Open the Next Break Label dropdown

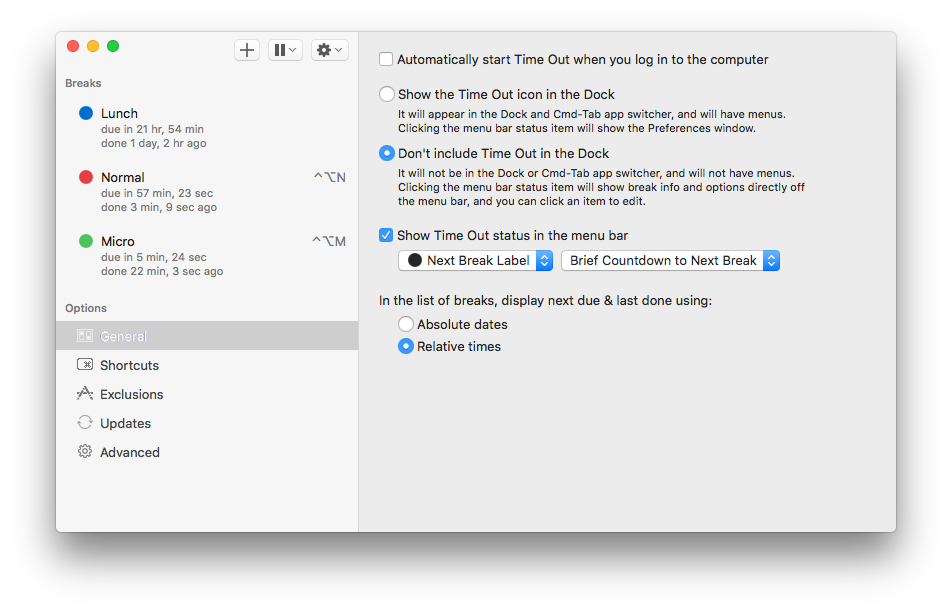pyautogui.click(x=475, y=260)
